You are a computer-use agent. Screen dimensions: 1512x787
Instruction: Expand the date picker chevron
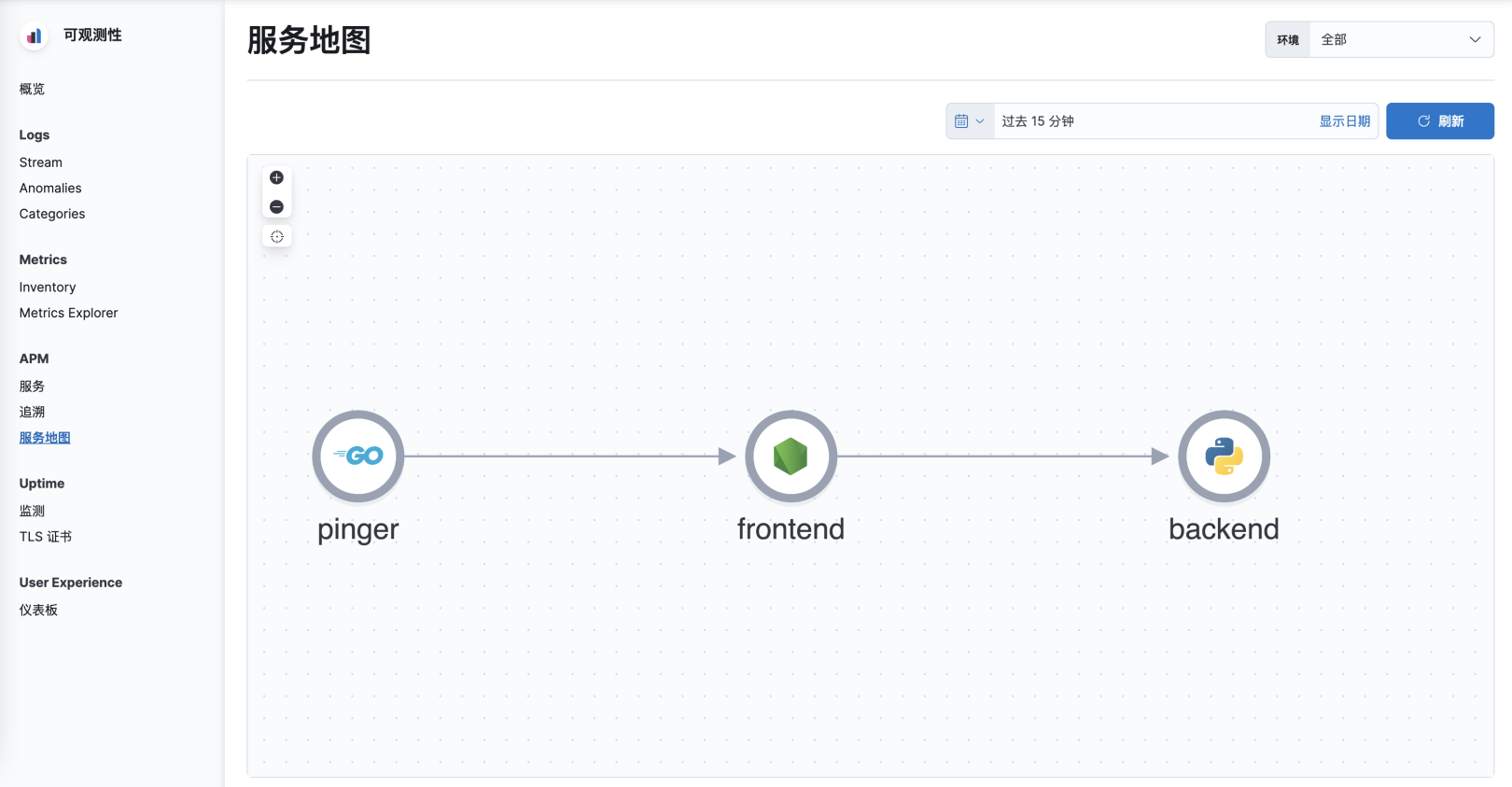click(981, 120)
